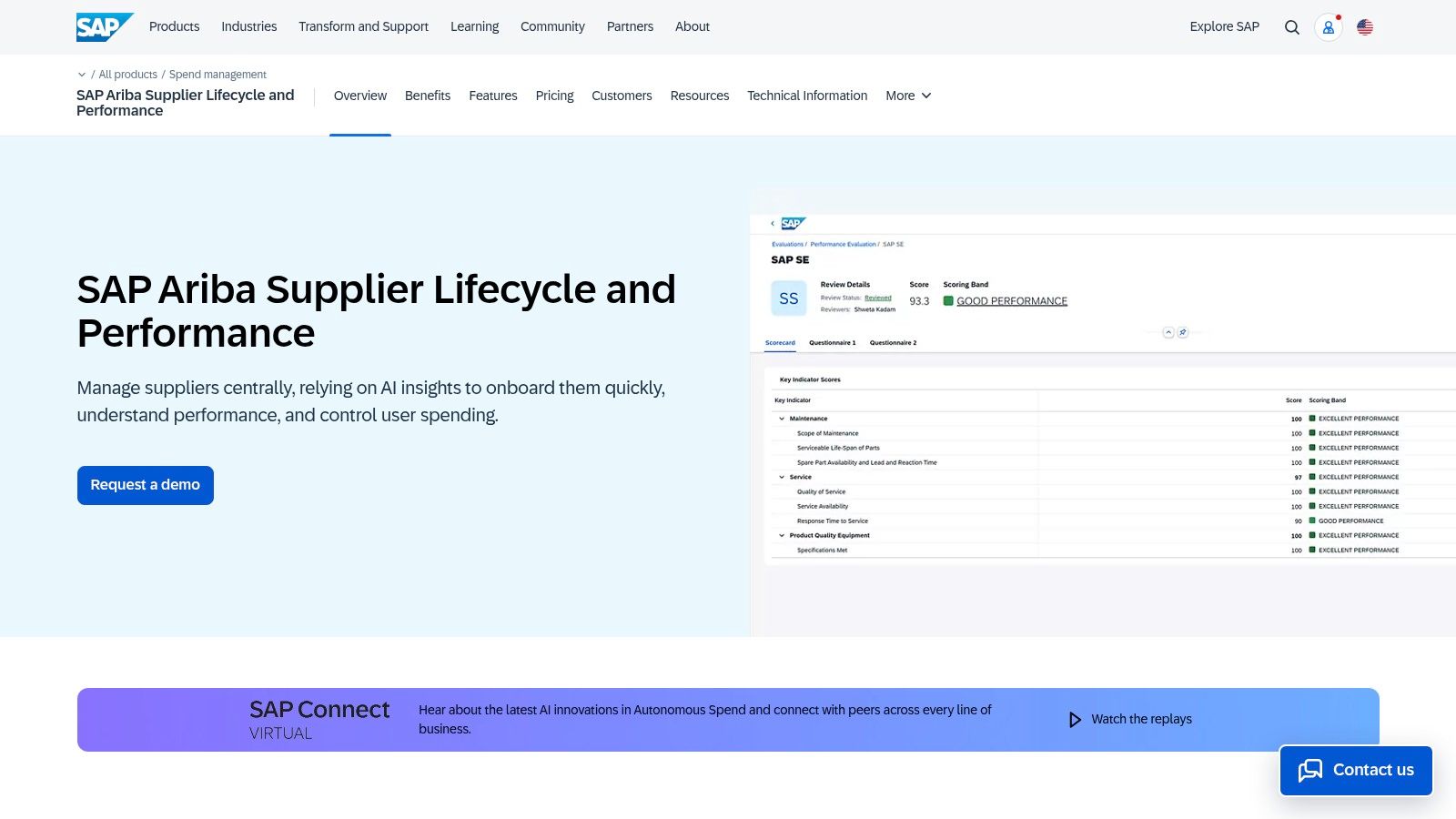This screenshot has height=819, width=1456.
Task: Switch to the Features tab
Action: pos(493,96)
